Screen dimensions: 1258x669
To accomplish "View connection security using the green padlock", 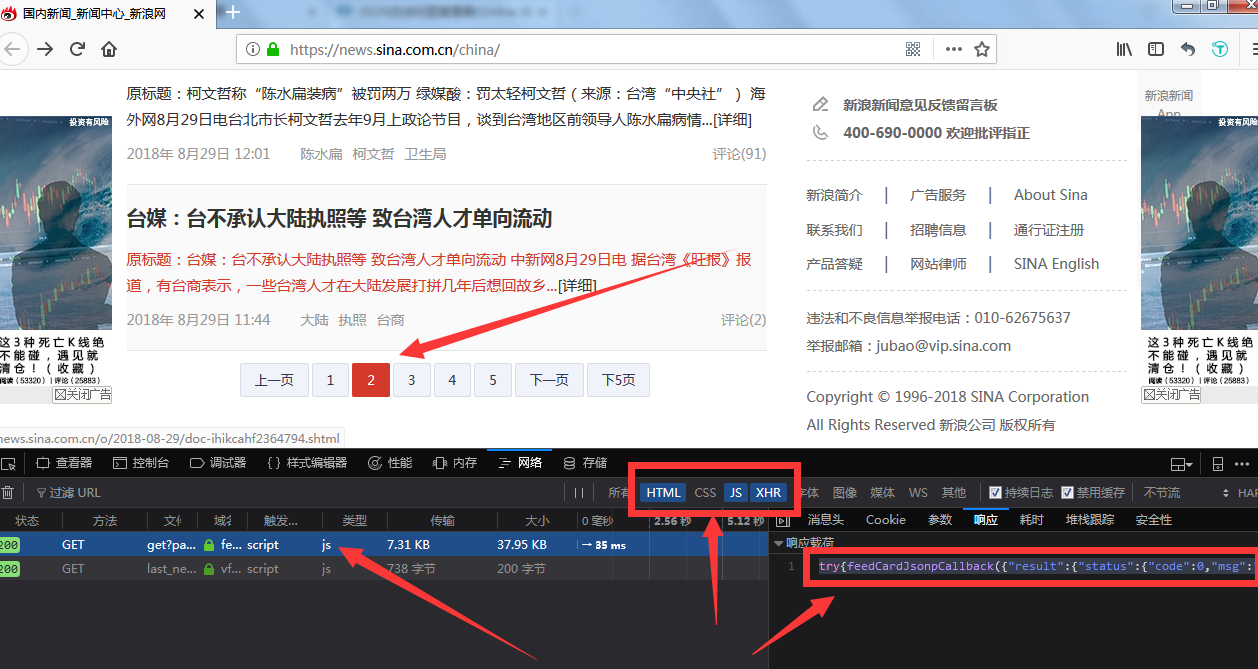I will point(272,49).
